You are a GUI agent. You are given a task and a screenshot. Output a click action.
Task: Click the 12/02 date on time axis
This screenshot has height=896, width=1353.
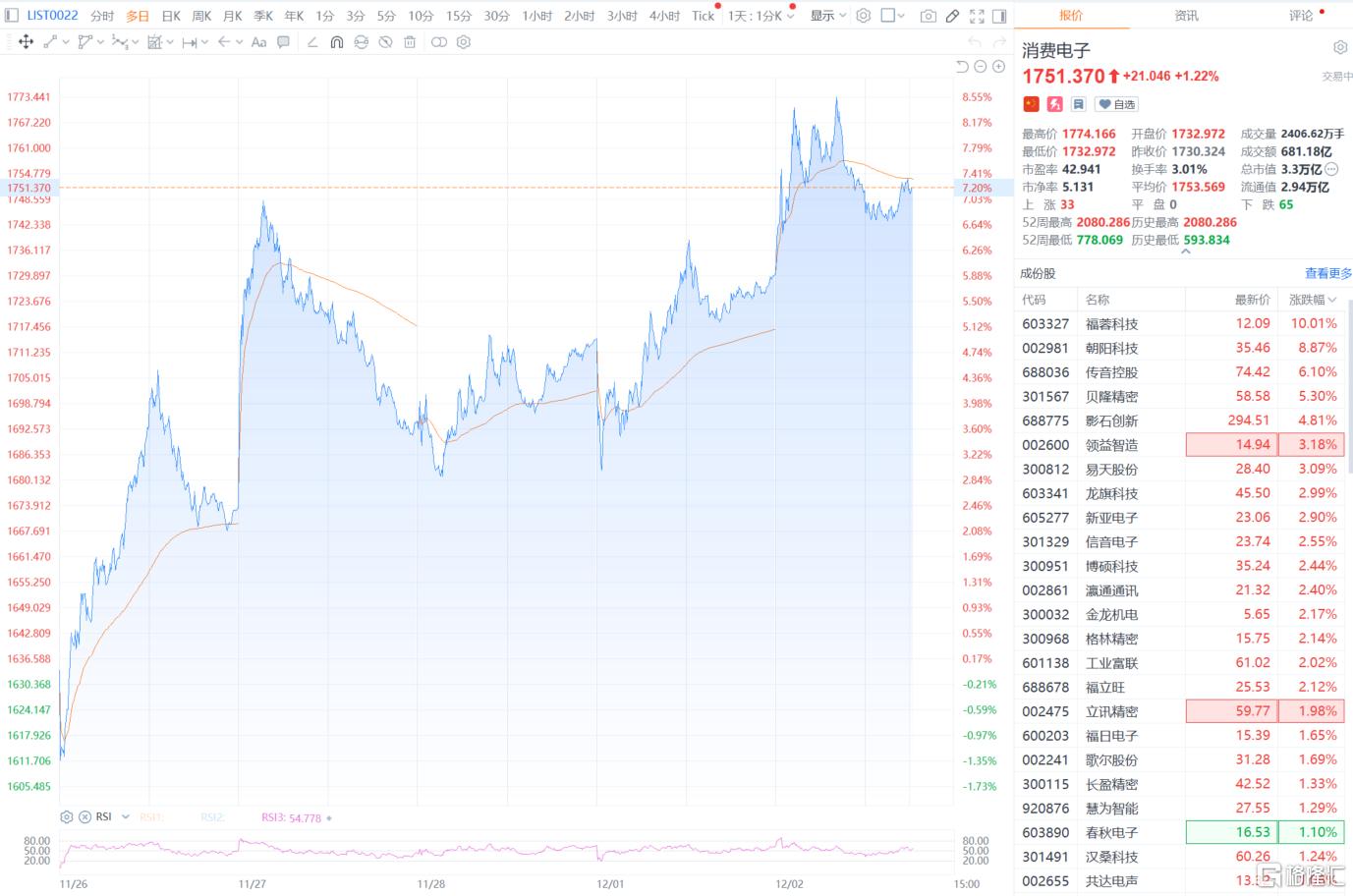click(789, 883)
